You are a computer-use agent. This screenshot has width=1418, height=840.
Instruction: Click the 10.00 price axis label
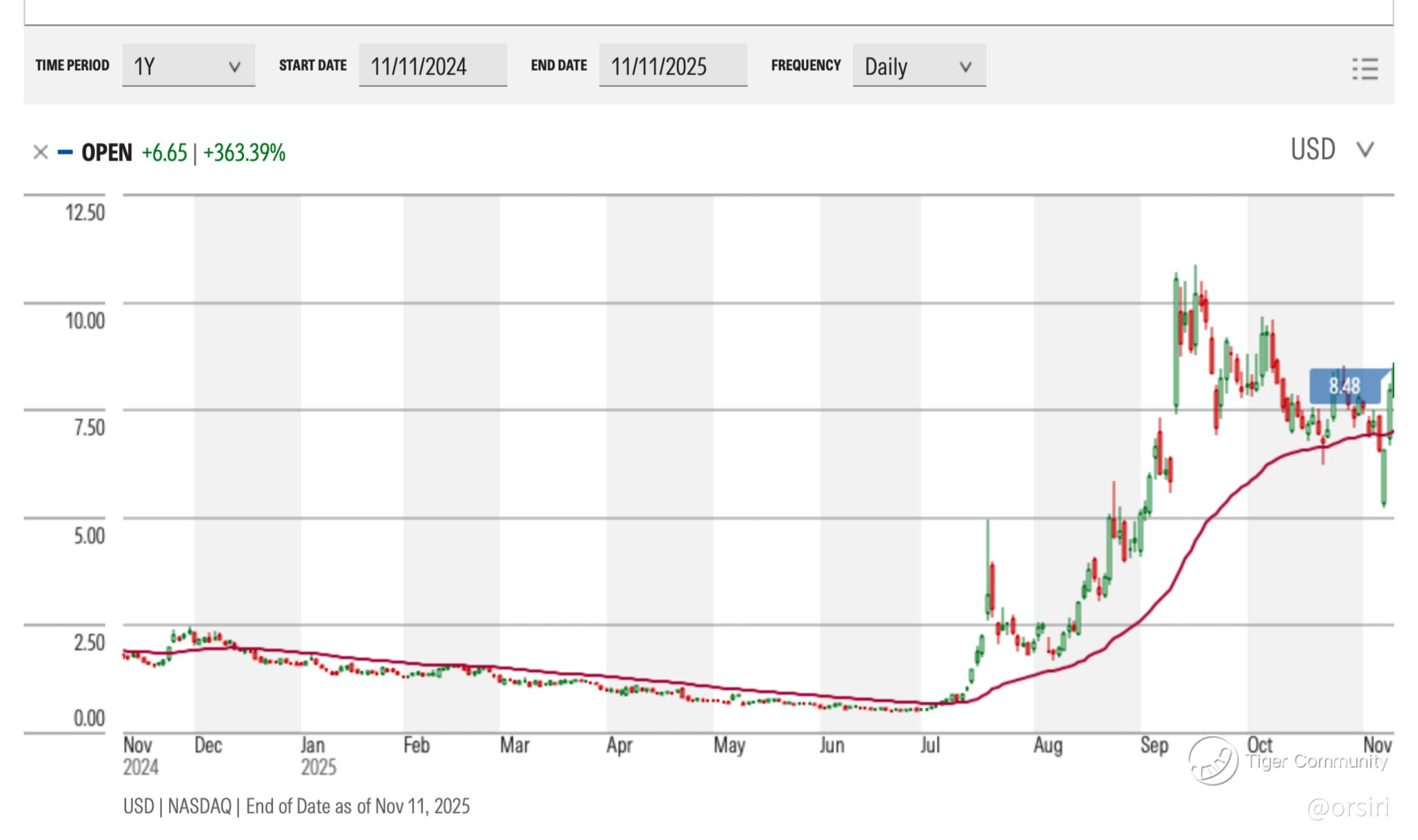click(x=85, y=321)
